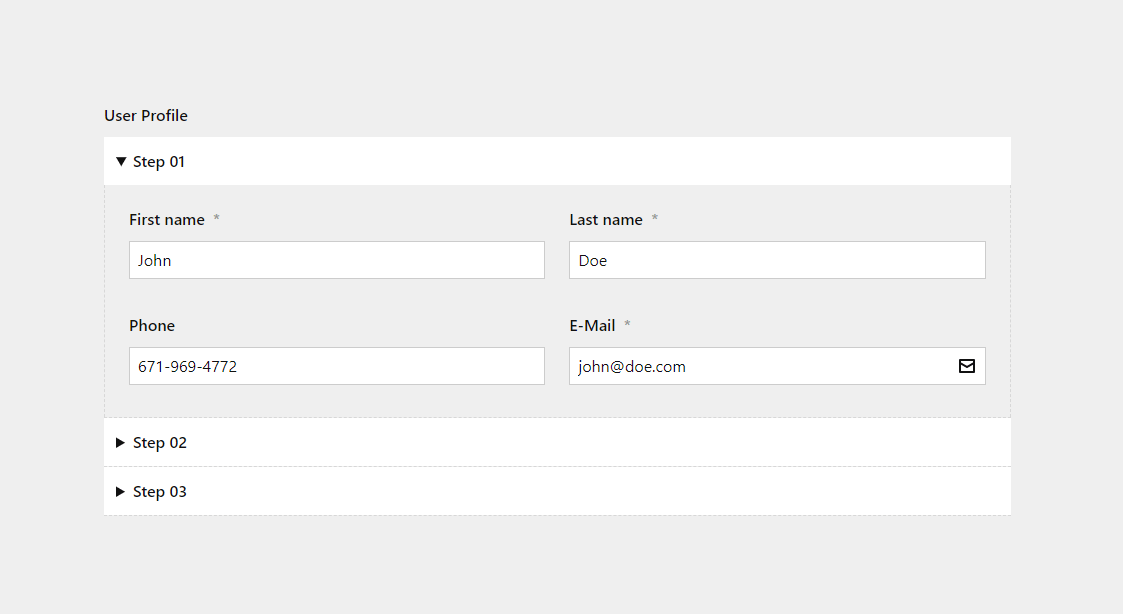The image size is (1123, 614).
Task: Click the asterisk next to First name
Action: [x=216, y=219]
